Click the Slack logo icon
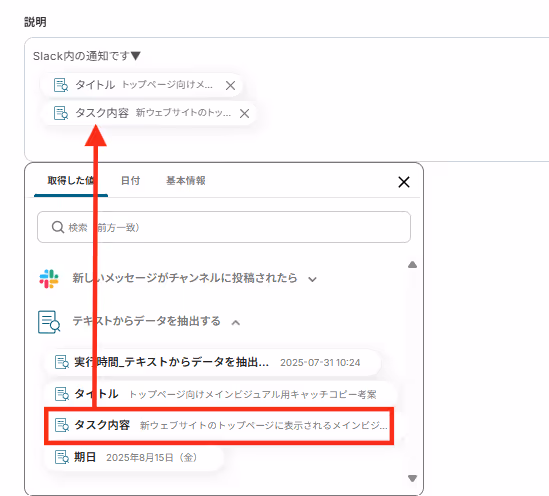The image size is (549, 496). tap(49, 279)
